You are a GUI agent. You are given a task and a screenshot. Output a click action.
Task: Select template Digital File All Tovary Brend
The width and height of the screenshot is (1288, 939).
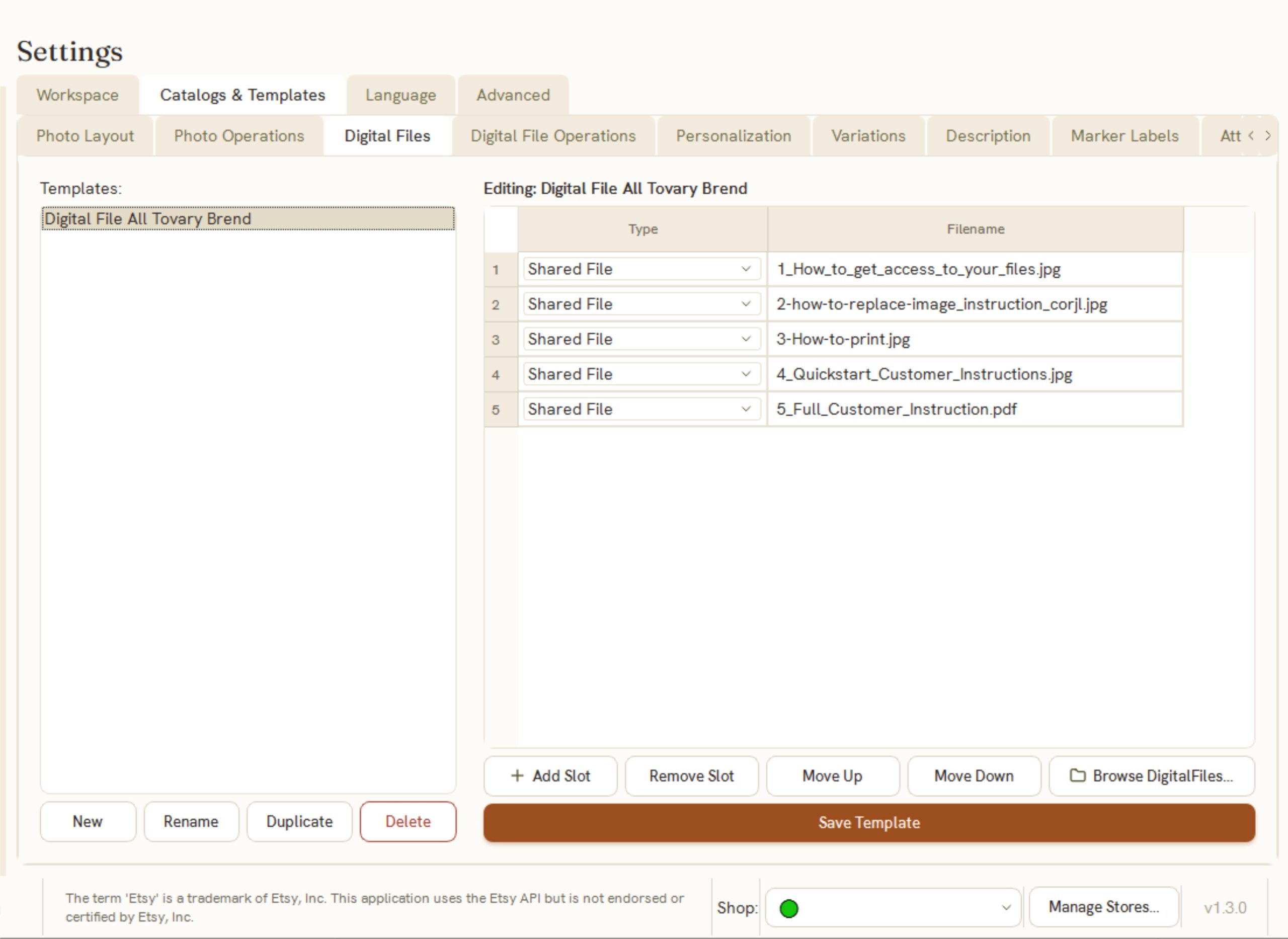(x=248, y=219)
